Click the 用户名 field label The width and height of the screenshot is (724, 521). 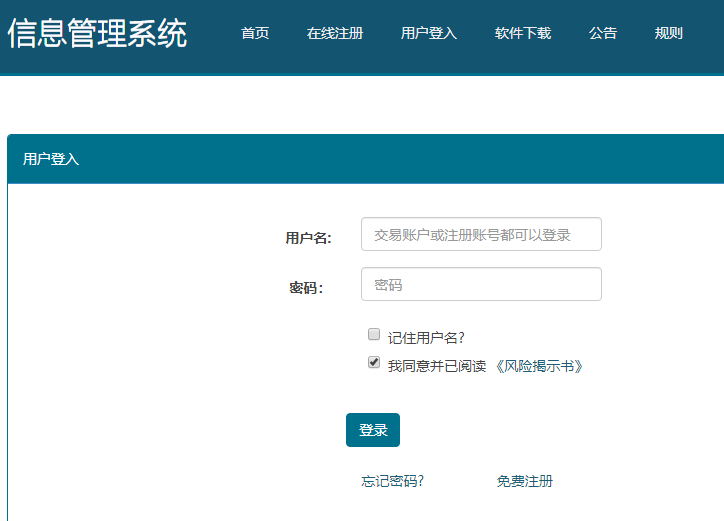coord(308,238)
